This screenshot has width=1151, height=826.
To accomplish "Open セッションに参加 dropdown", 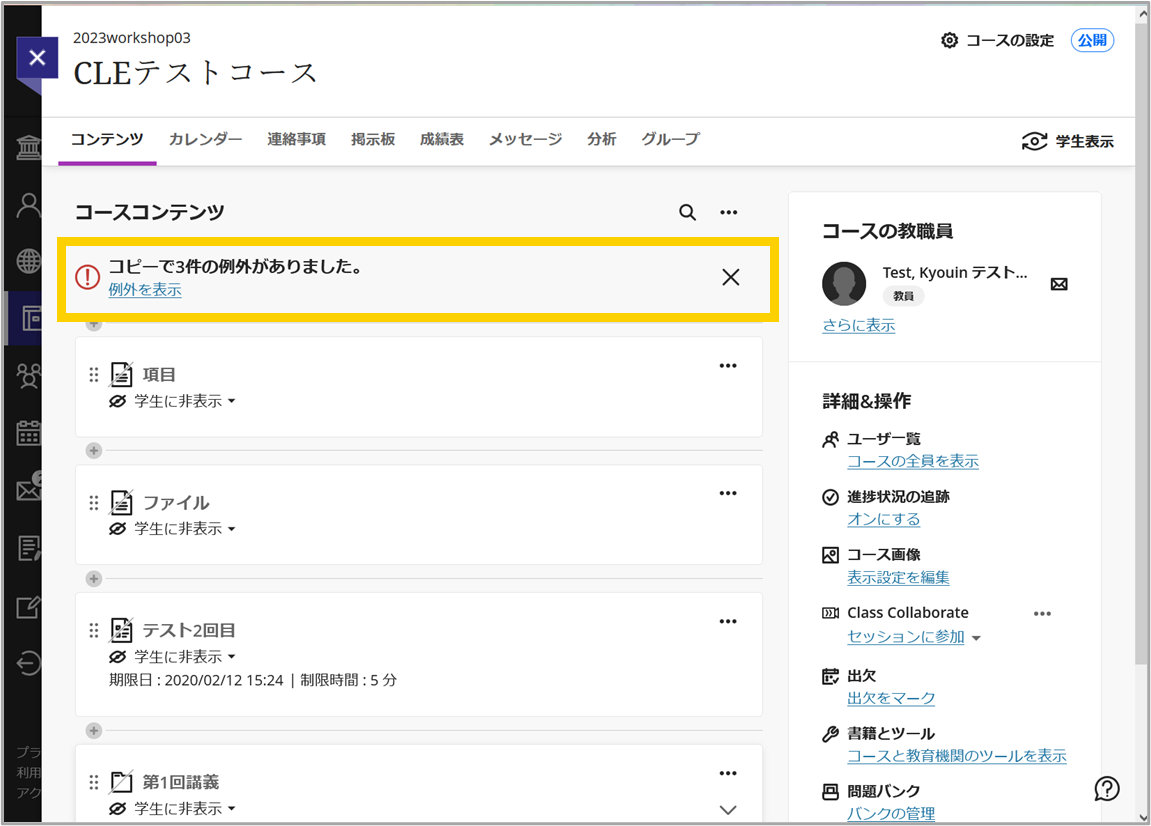I will (x=915, y=637).
